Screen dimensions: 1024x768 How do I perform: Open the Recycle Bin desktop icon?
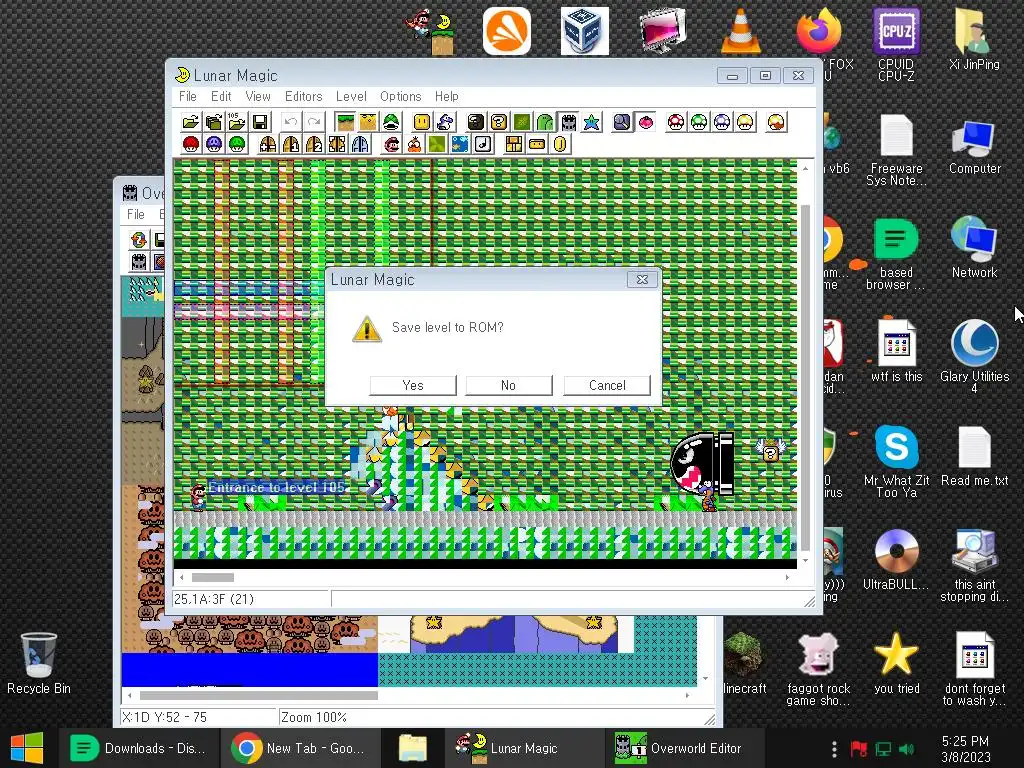[x=39, y=664]
